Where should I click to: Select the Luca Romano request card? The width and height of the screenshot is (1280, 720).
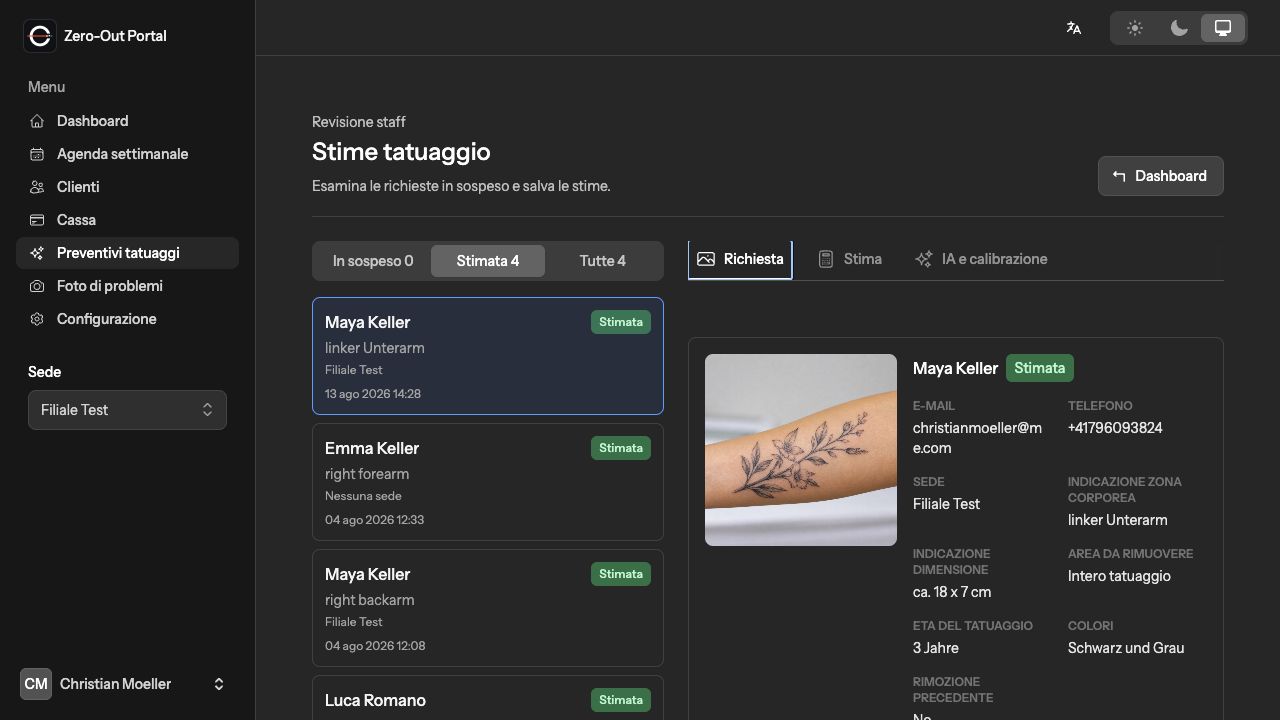(x=488, y=698)
